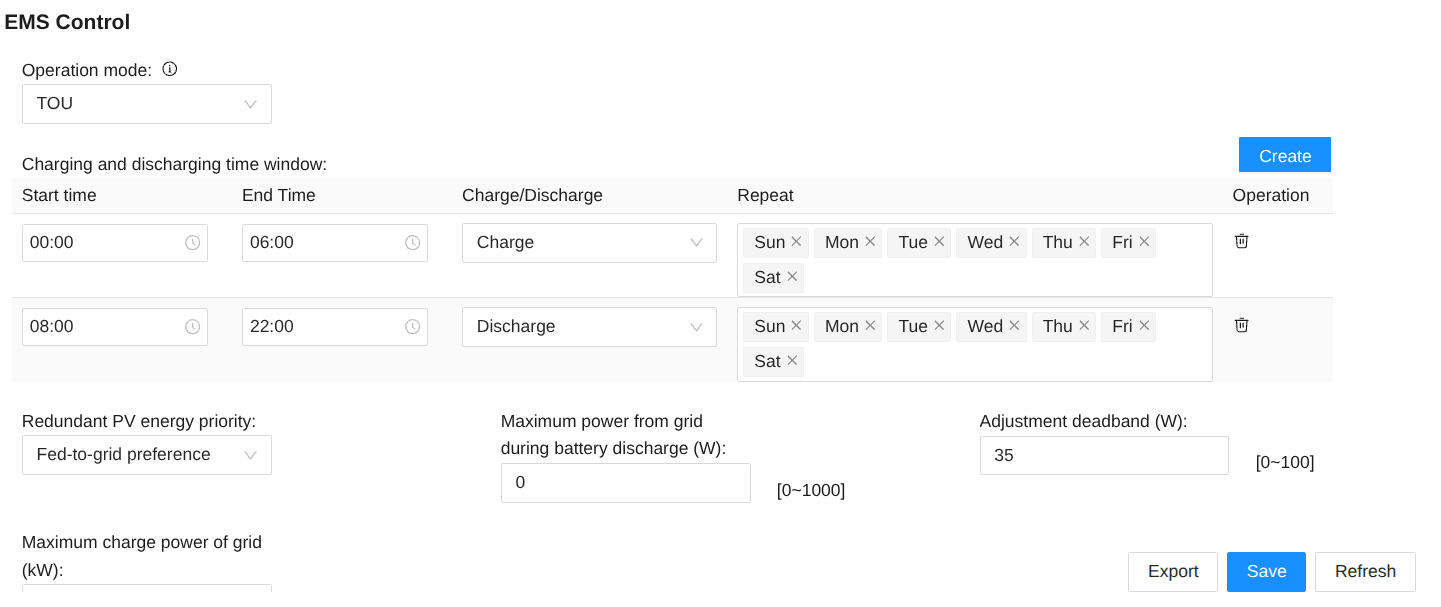Expand Redundant PV energy priority dropdown
The image size is (1441, 607).
(147, 455)
